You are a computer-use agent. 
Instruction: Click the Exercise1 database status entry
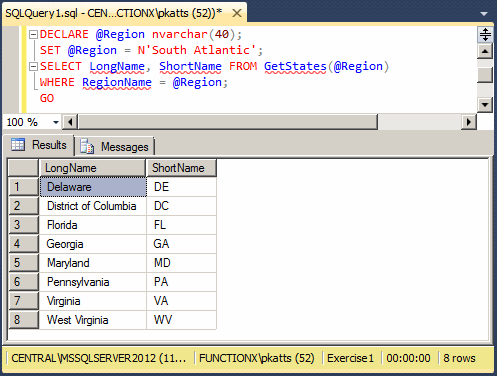coord(350,358)
